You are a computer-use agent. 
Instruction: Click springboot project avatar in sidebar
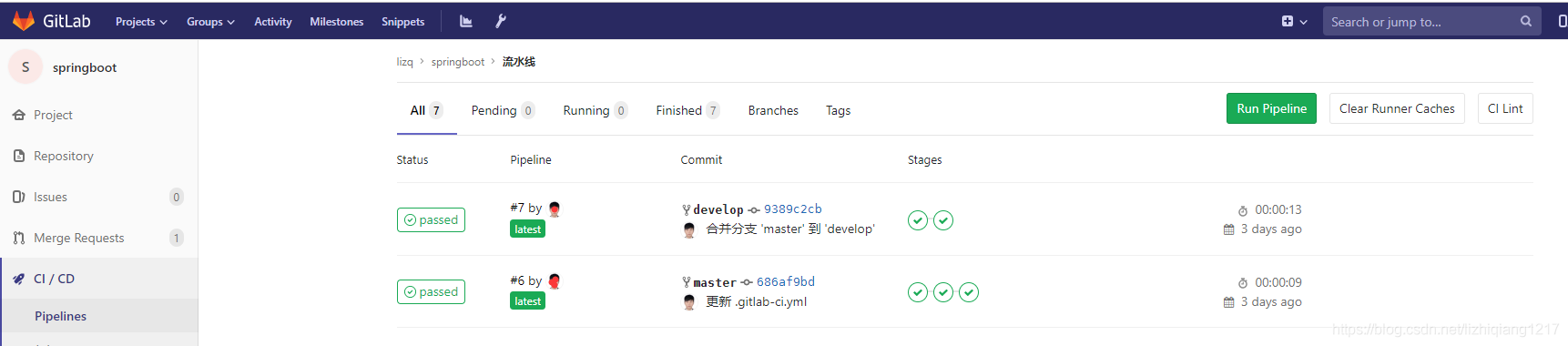25,66
